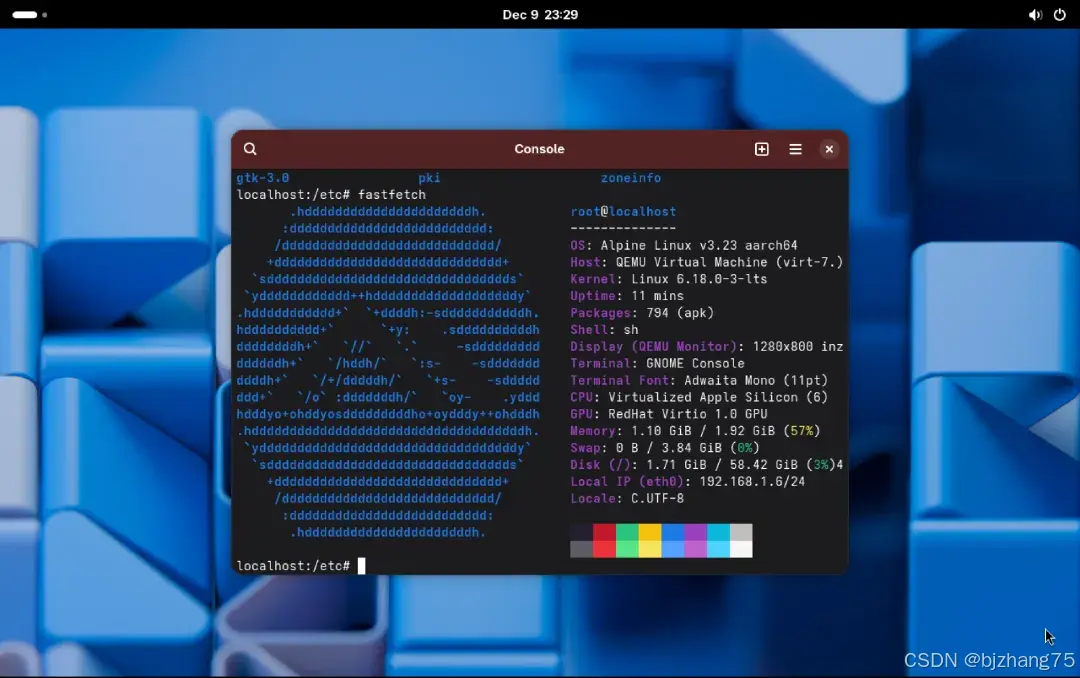This screenshot has width=1080, height=678.
Task: Click the volume speaker icon in top bar
Action: click(1035, 14)
